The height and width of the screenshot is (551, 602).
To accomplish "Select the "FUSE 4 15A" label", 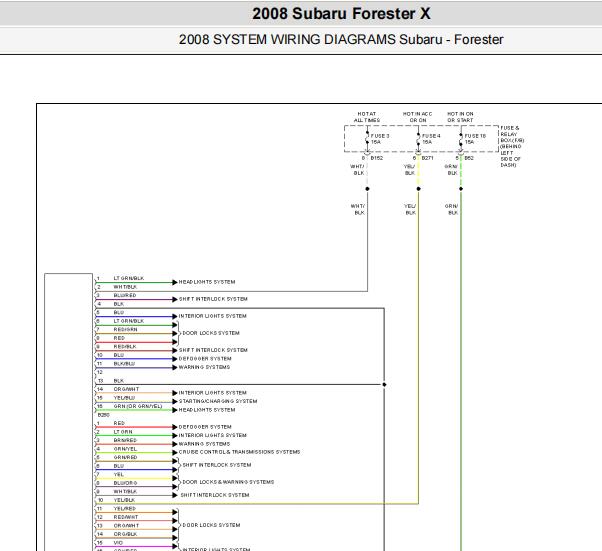I will pyautogui.click(x=431, y=139).
